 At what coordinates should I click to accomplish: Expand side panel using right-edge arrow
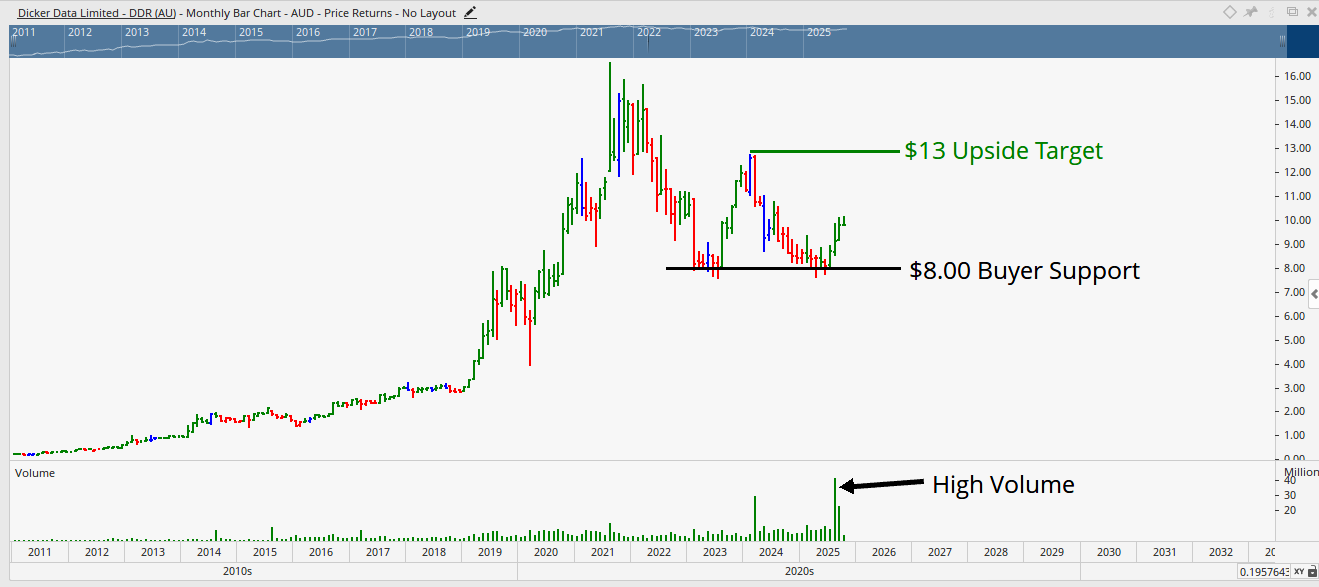[1313, 292]
